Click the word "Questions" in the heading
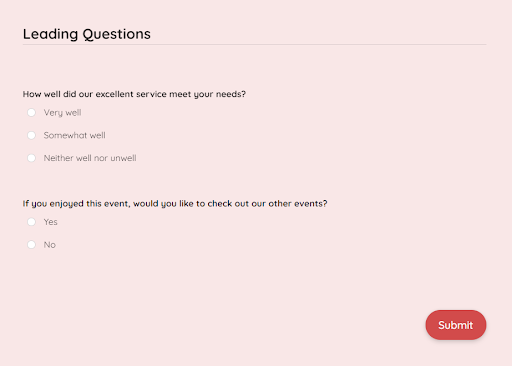The width and height of the screenshot is (512, 366). 117,34
